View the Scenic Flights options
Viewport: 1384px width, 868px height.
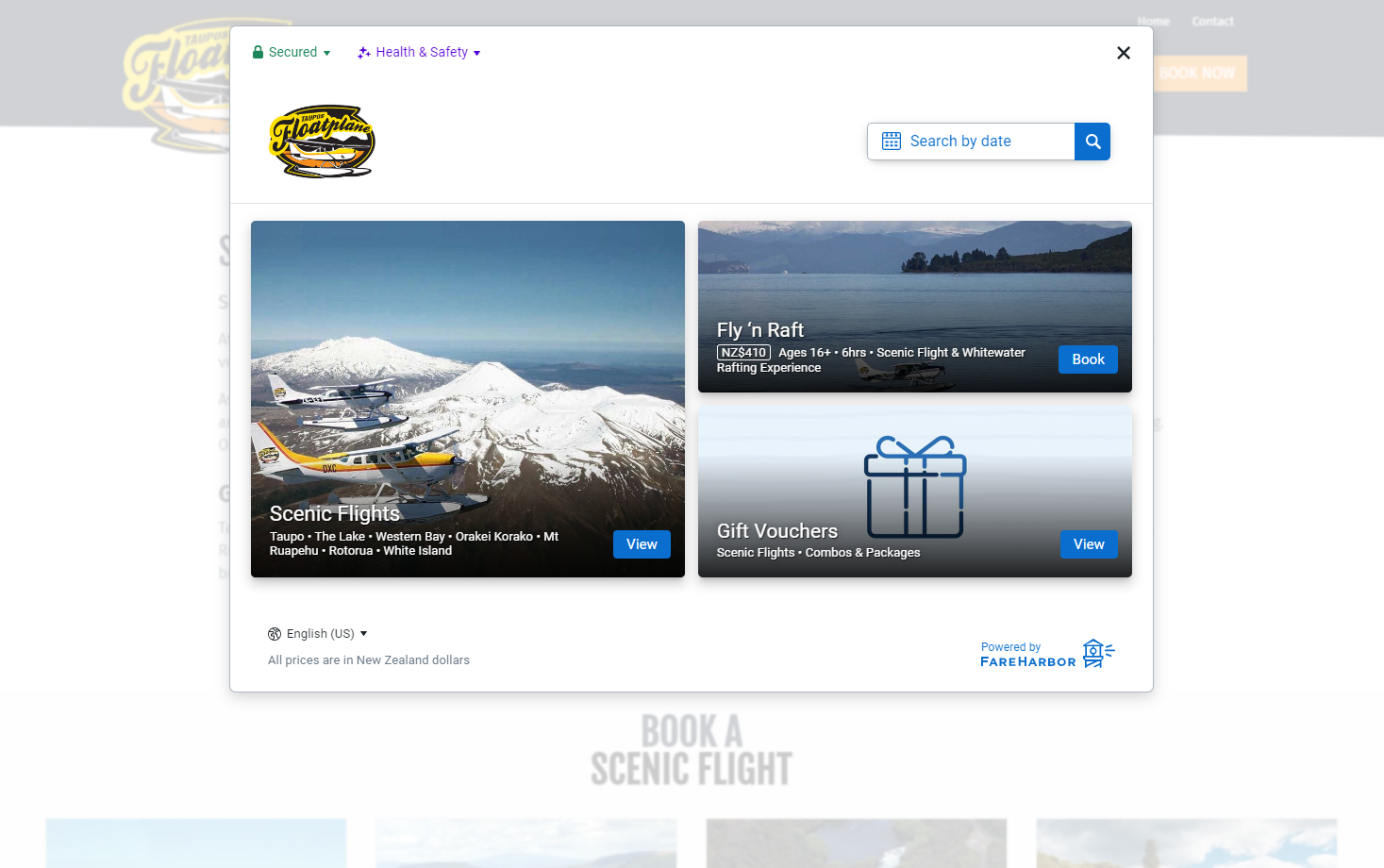point(642,544)
